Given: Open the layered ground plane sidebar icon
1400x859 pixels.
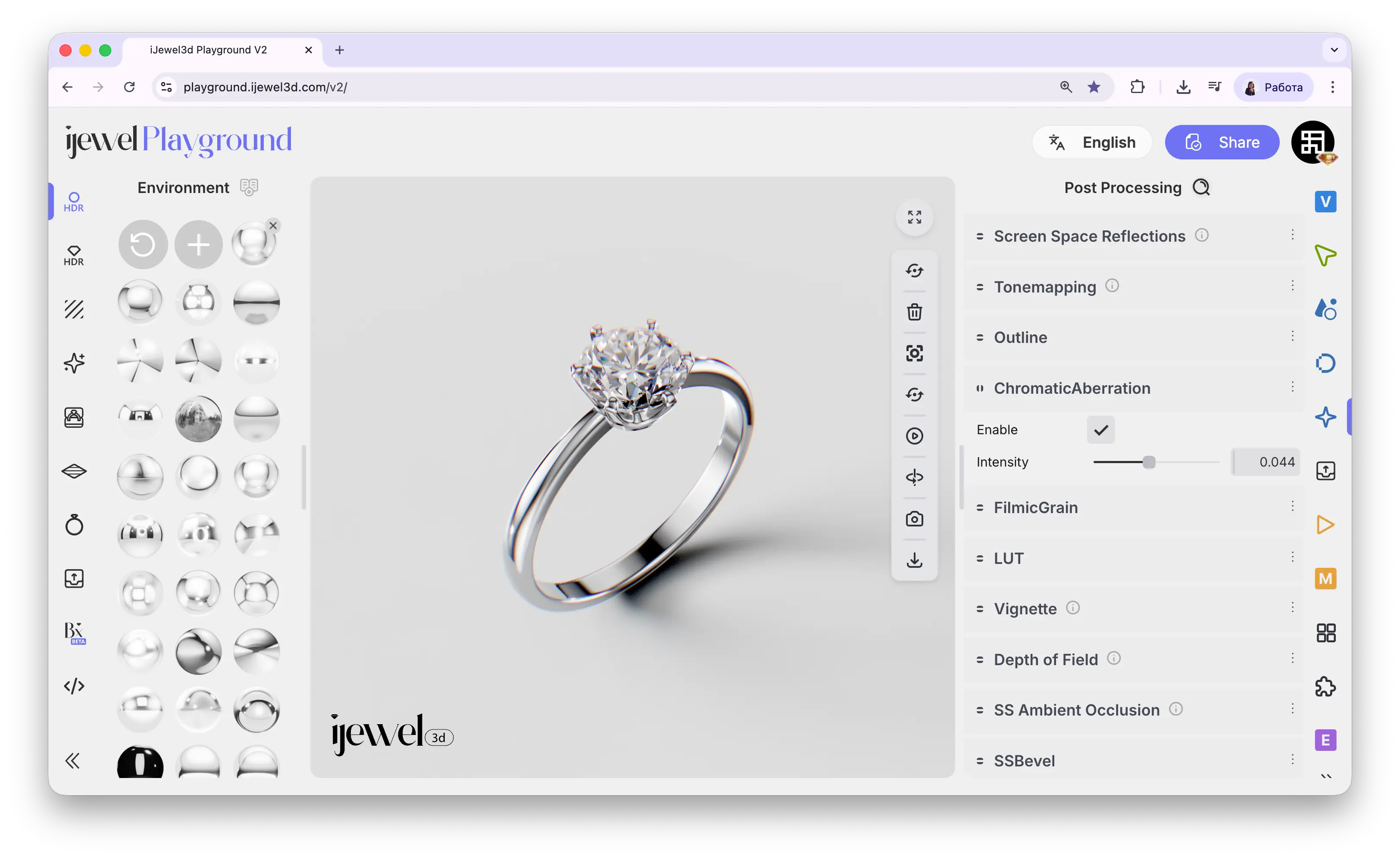Looking at the screenshot, I should point(74,471).
